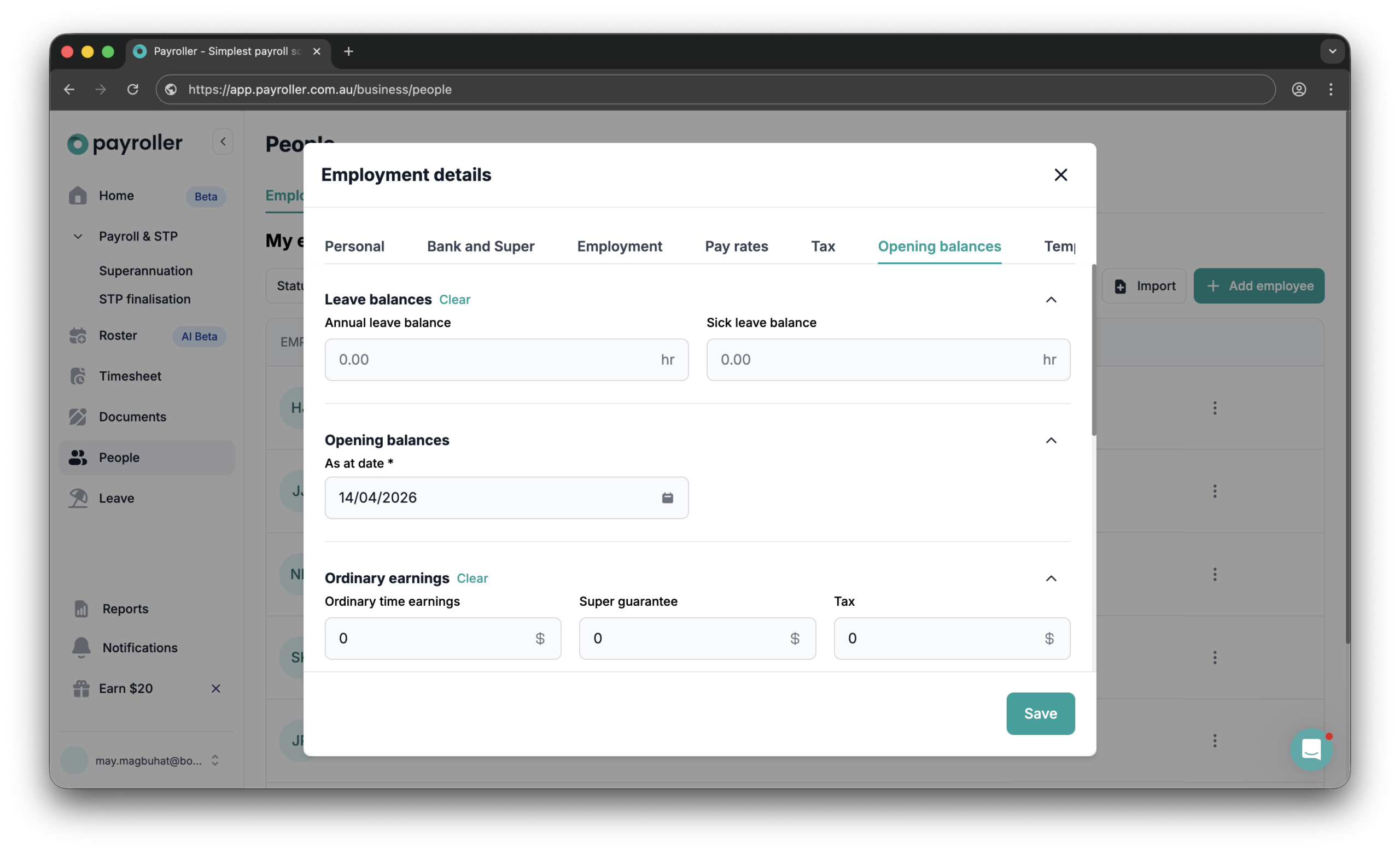
Task: Switch to the Pay rates tab
Action: point(736,246)
